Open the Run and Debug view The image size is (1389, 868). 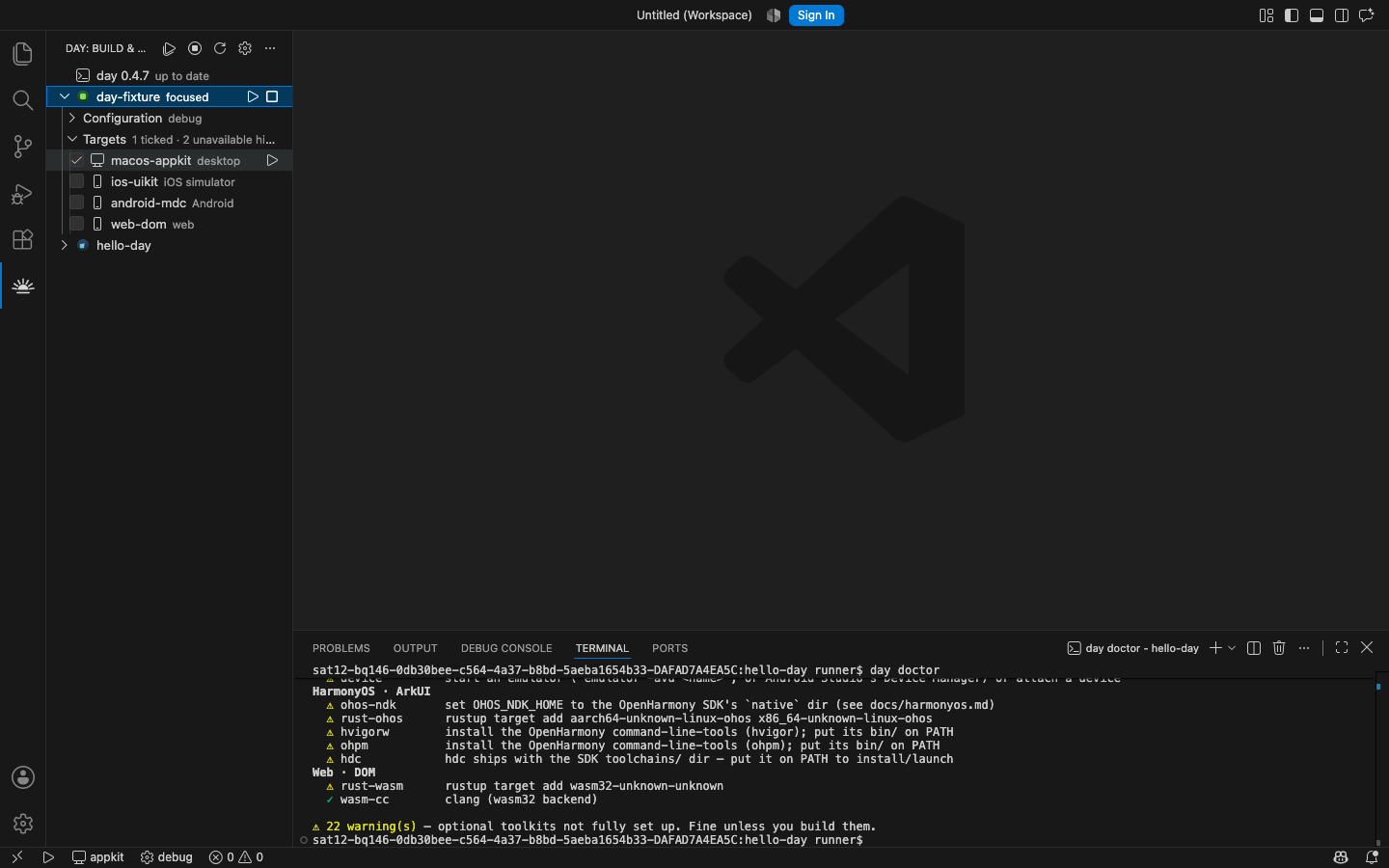pyautogui.click(x=23, y=194)
